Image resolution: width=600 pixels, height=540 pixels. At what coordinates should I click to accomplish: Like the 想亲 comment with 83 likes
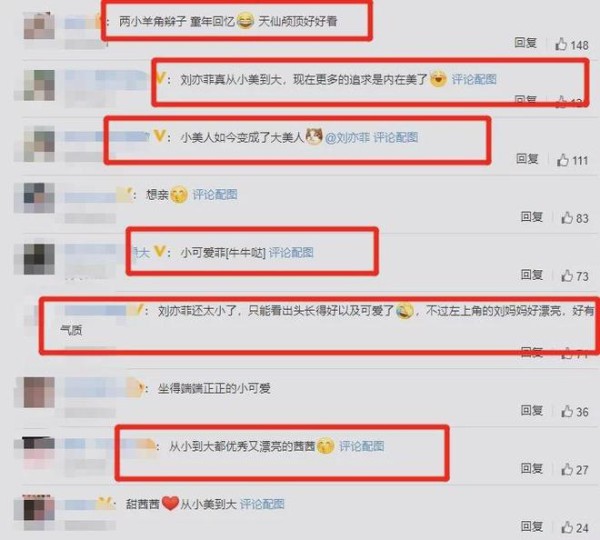point(567,217)
